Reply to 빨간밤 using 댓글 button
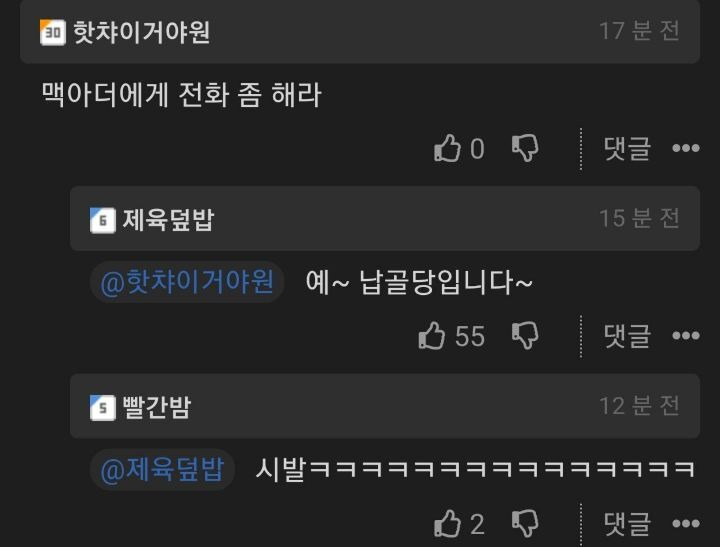Image resolution: width=720 pixels, height=547 pixels. (x=627, y=524)
